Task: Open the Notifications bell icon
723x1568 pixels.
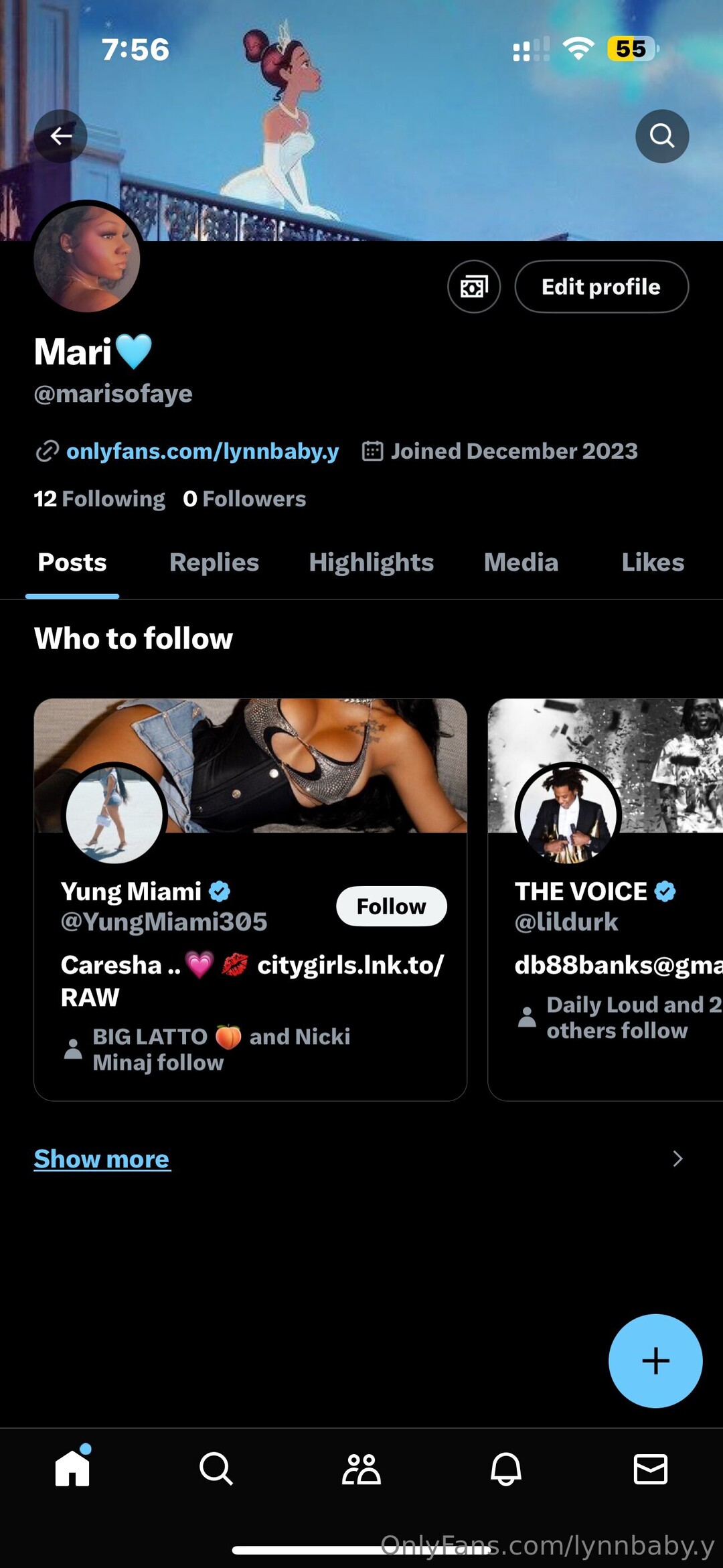Action: (506, 1468)
